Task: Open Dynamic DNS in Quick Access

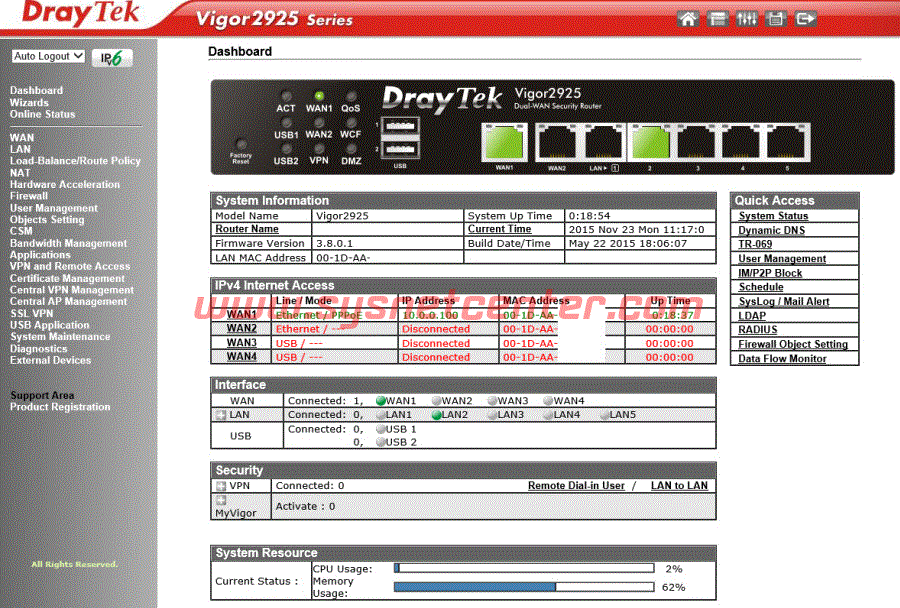Action: 773,230
